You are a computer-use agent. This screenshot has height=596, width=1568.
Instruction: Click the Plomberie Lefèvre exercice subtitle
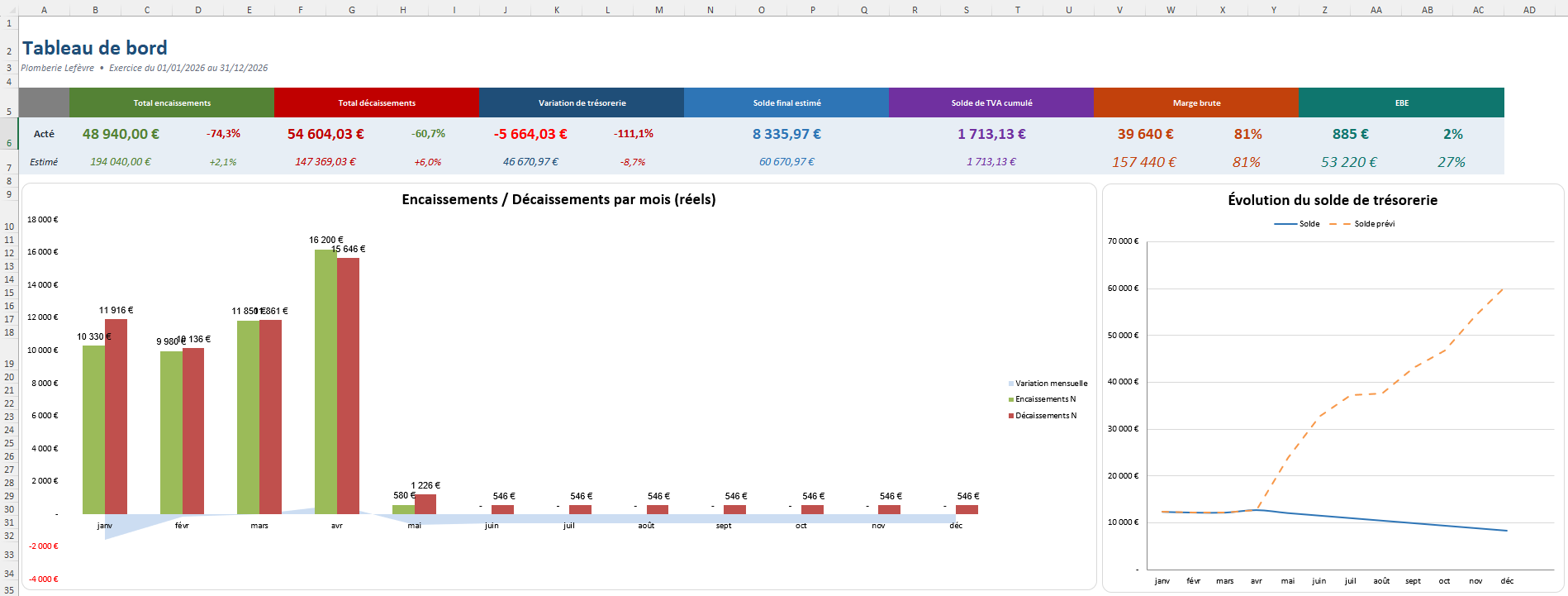[x=145, y=68]
